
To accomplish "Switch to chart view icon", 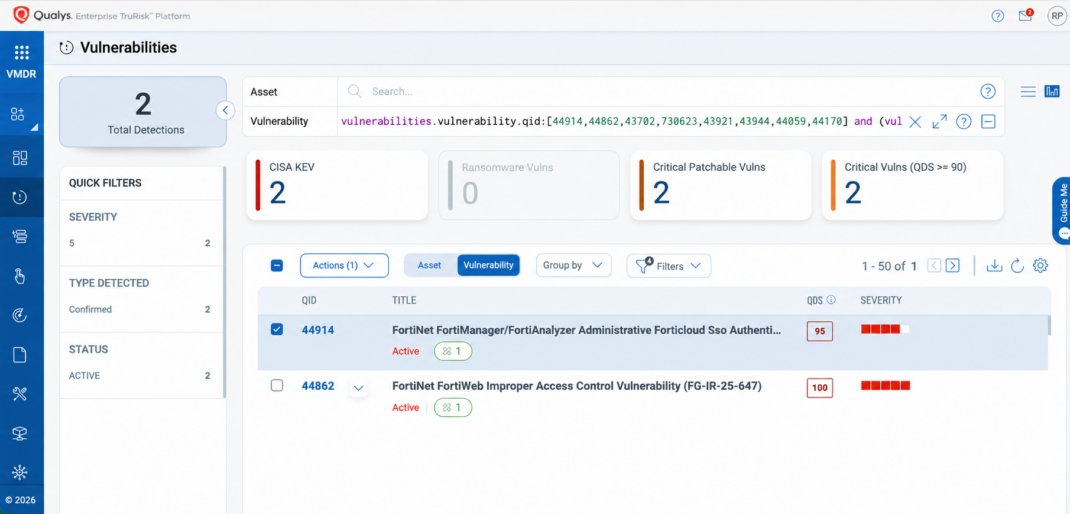I will [1052, 91].
